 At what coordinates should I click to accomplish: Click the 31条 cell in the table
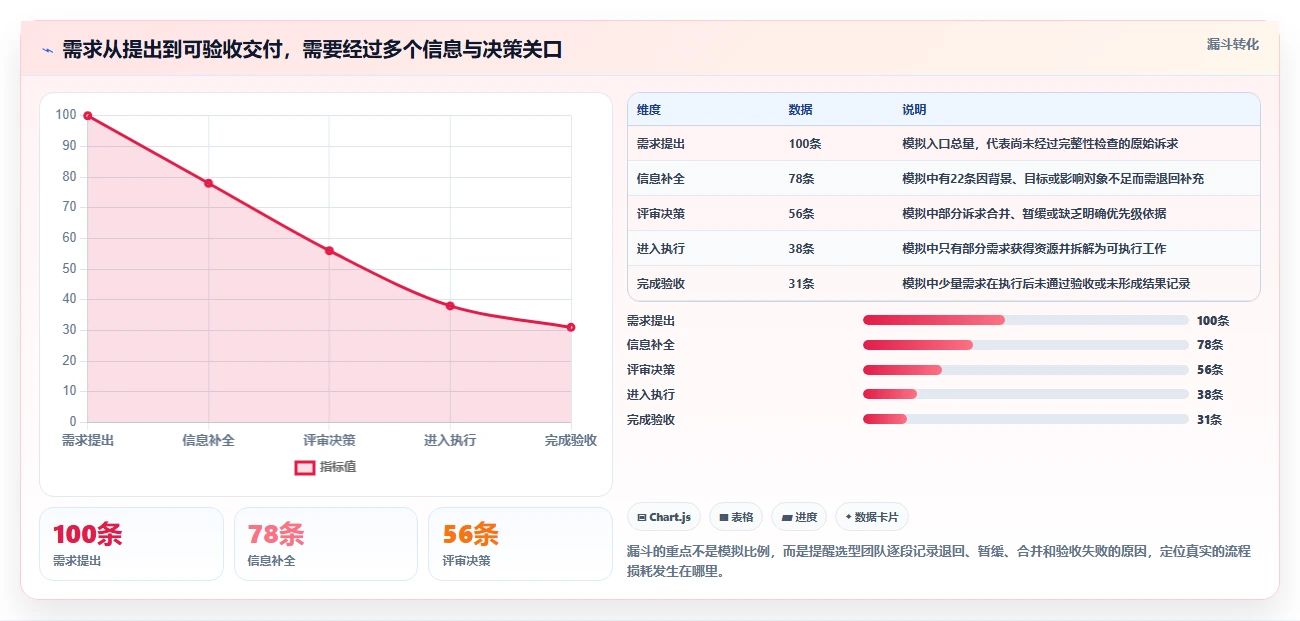point(802,284)
